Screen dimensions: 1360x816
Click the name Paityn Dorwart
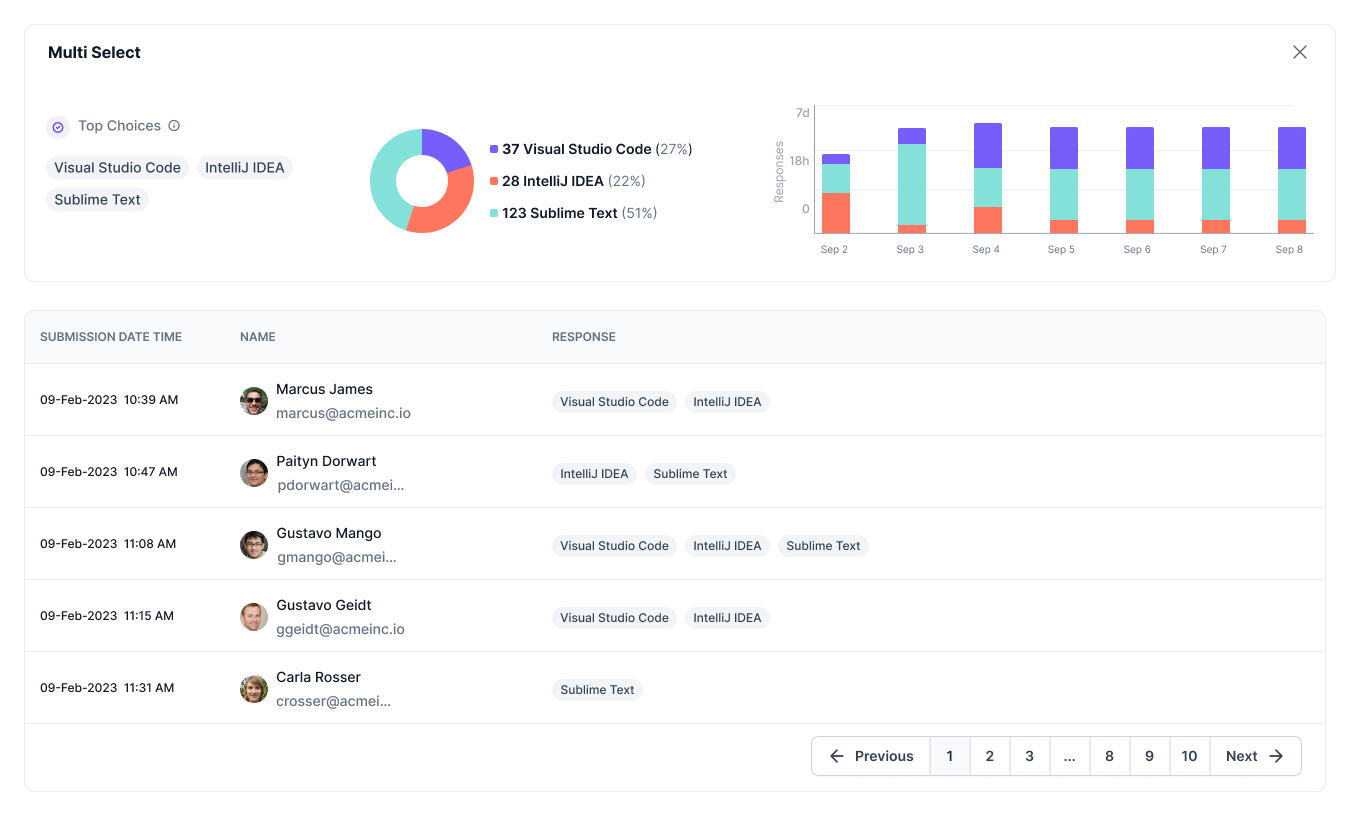[326, 461]
